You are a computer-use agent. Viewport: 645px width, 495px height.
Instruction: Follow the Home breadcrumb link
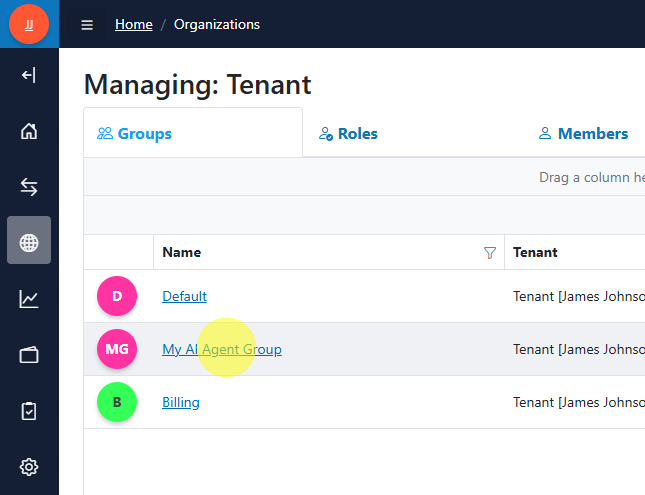point(134,24)
